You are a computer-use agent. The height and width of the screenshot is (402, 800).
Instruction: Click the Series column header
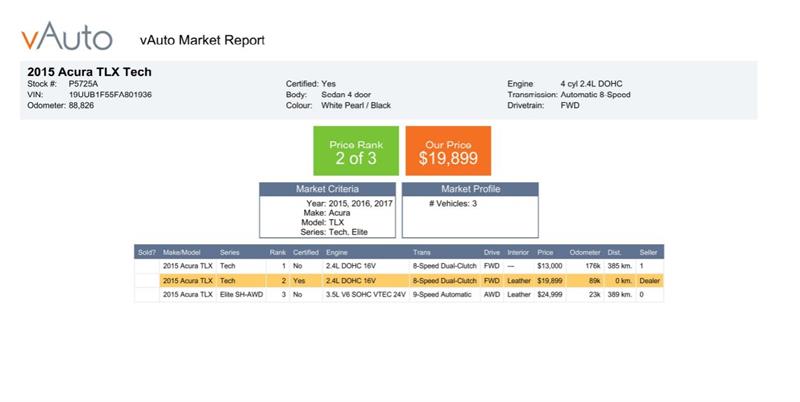230,252
